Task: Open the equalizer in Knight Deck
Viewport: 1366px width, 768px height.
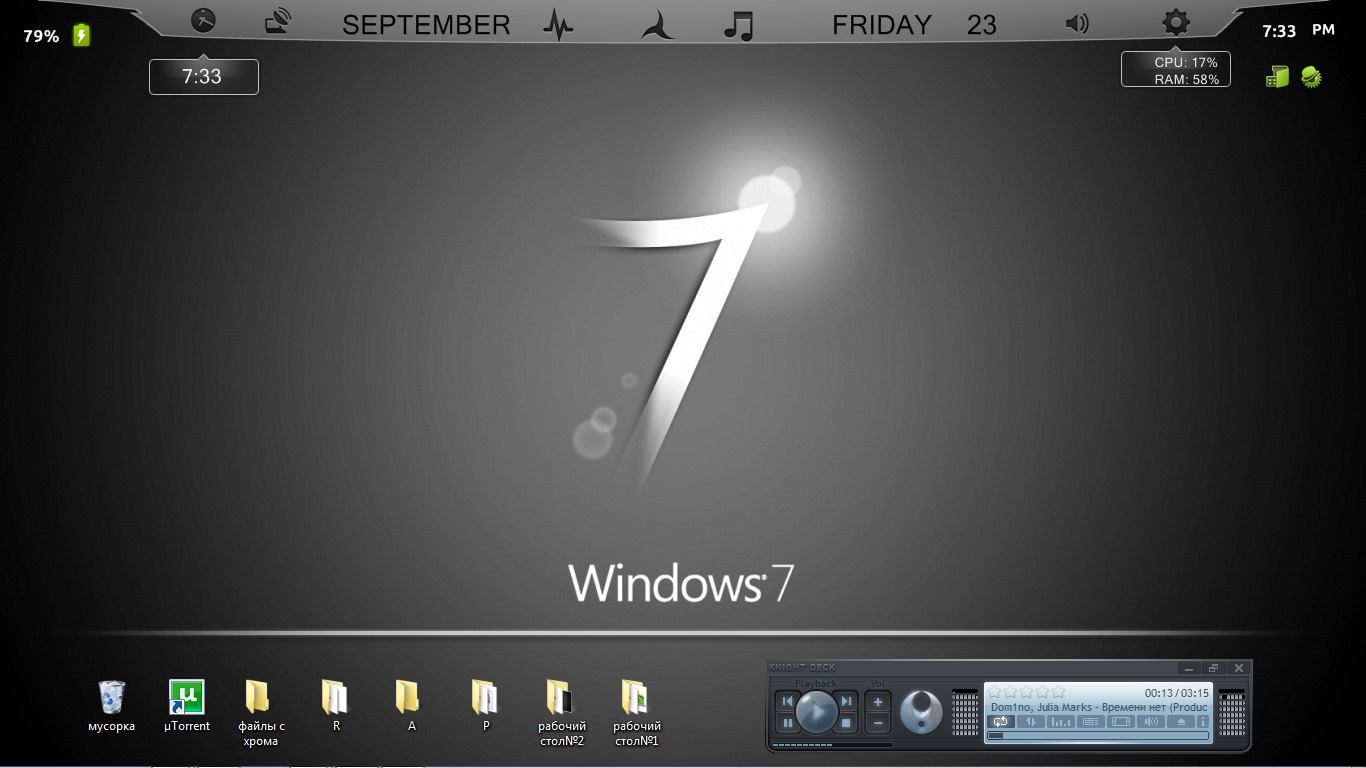Action: point(1060,721)
